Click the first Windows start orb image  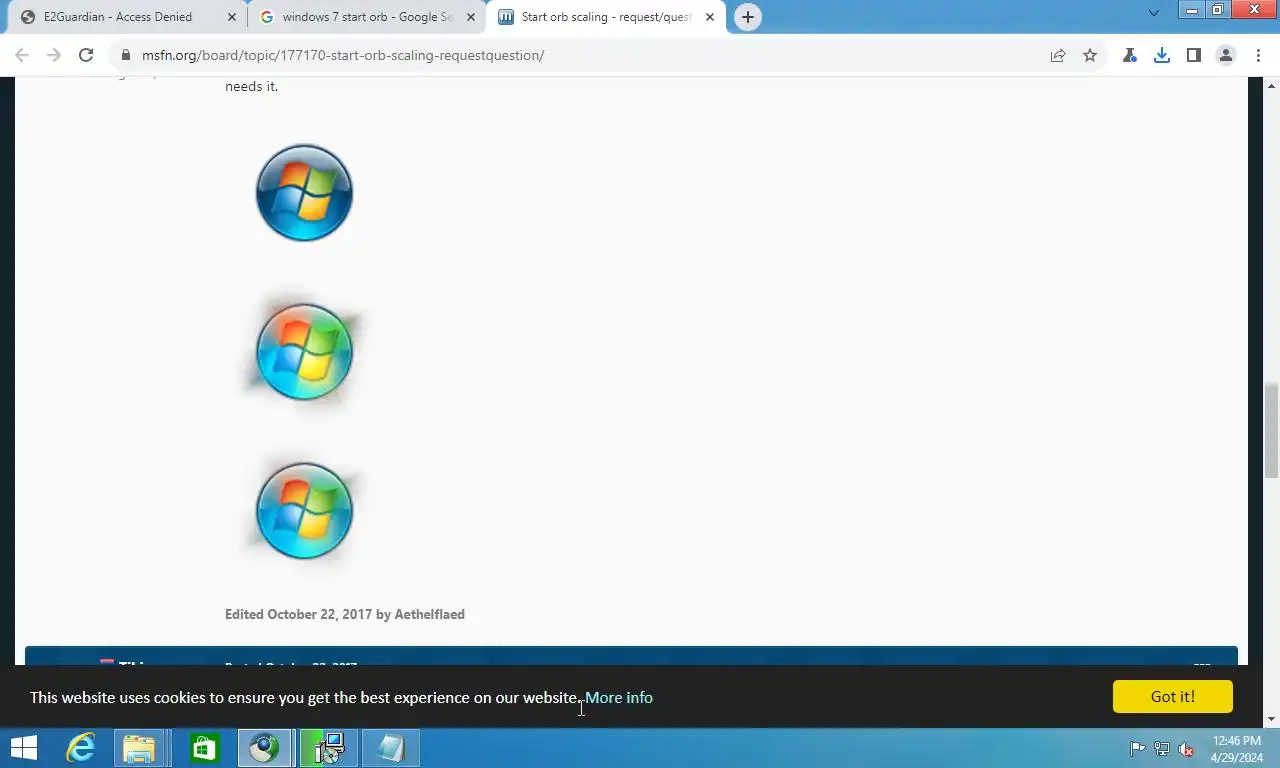[x=304, y=192]
